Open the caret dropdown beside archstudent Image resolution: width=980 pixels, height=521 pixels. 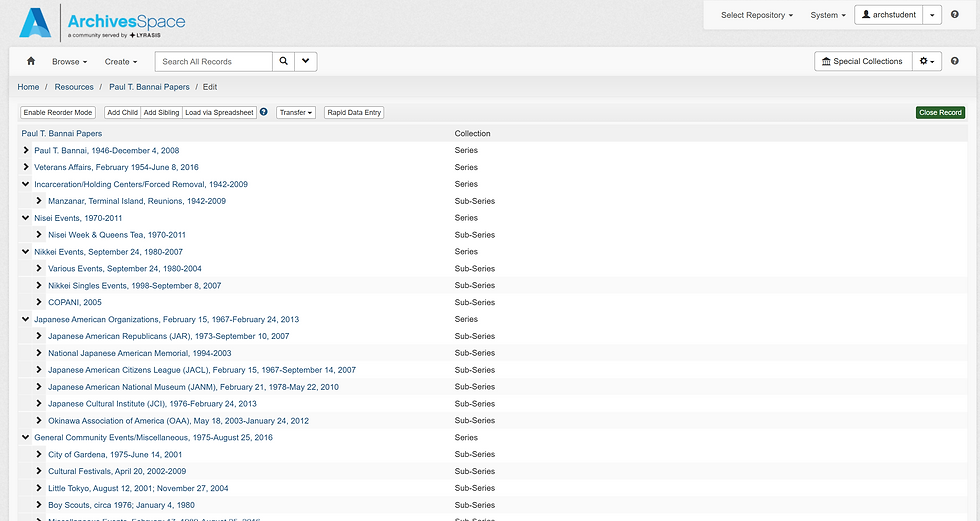(x=932, y=15)
